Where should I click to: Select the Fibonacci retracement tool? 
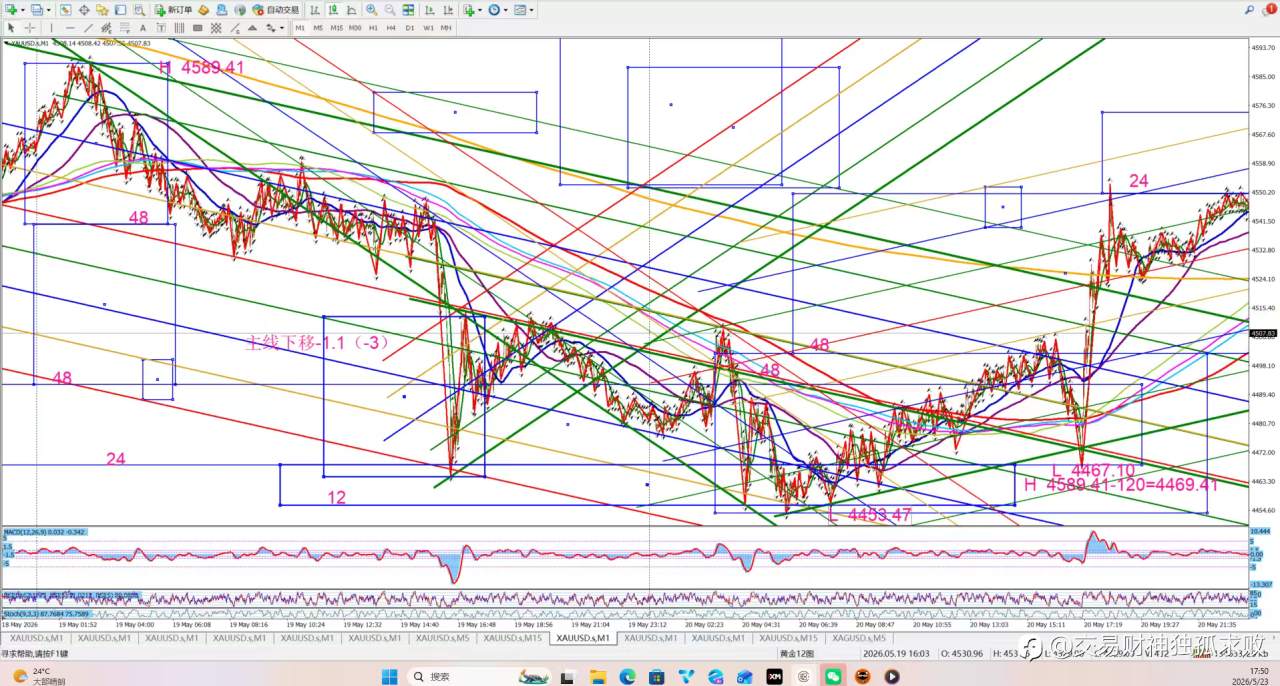click(124, 28)
